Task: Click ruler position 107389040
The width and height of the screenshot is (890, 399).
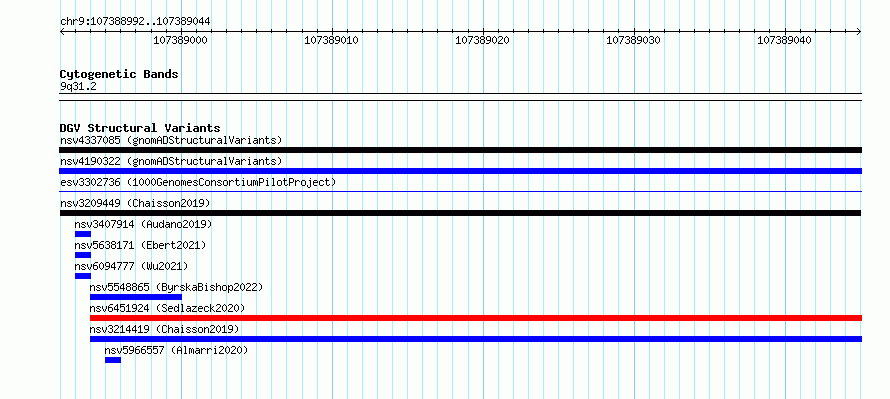Action: pyautogui.click(x=784, y=40)
